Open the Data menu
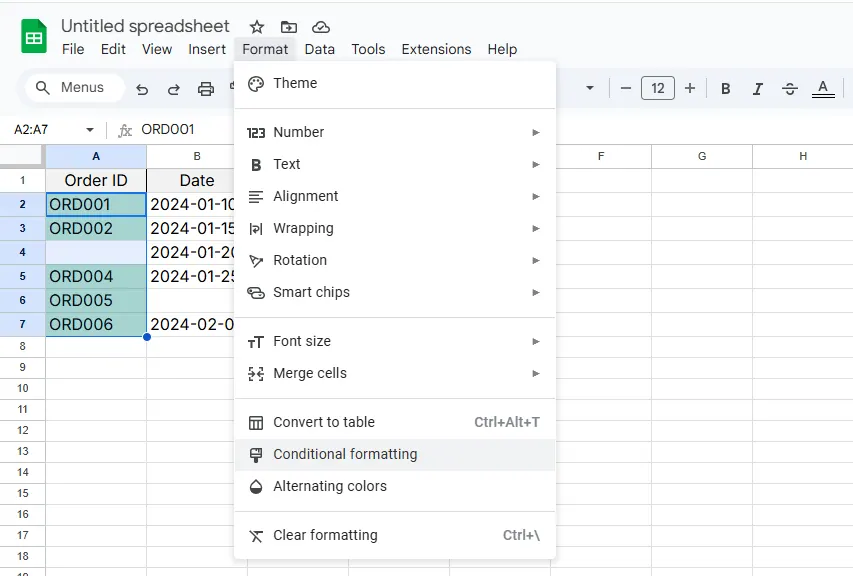The height and width of the screenshot is (576, 853). [x=320, y=49]
